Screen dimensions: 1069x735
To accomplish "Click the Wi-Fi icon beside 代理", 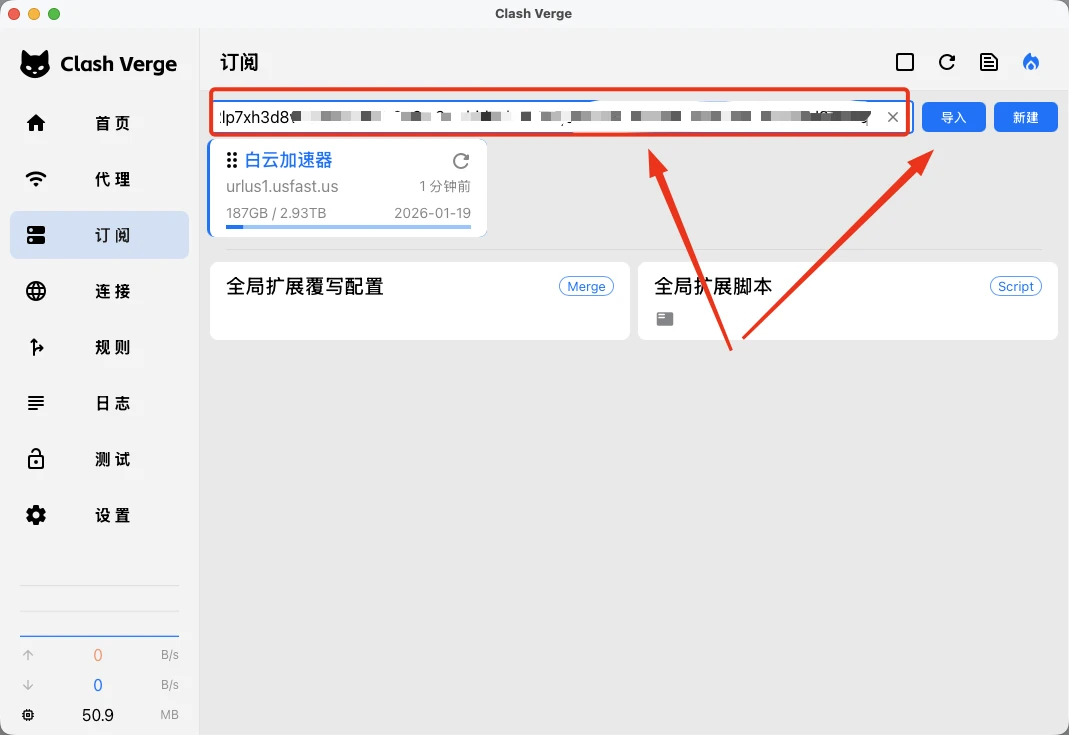I will (x=36, y=179).
